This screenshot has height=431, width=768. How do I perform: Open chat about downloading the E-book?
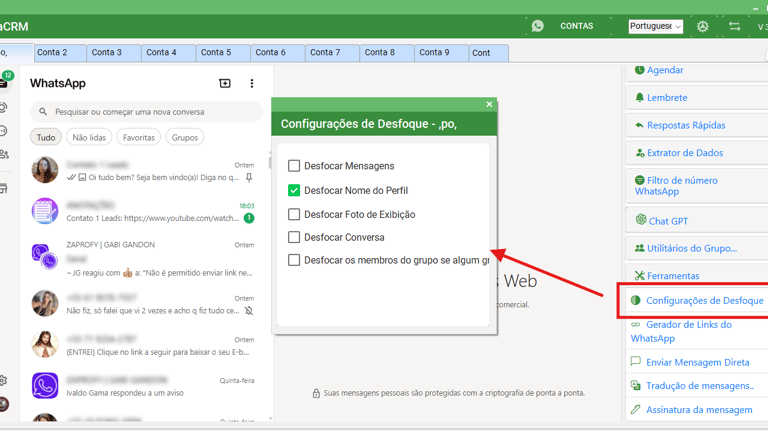point(144,345)
